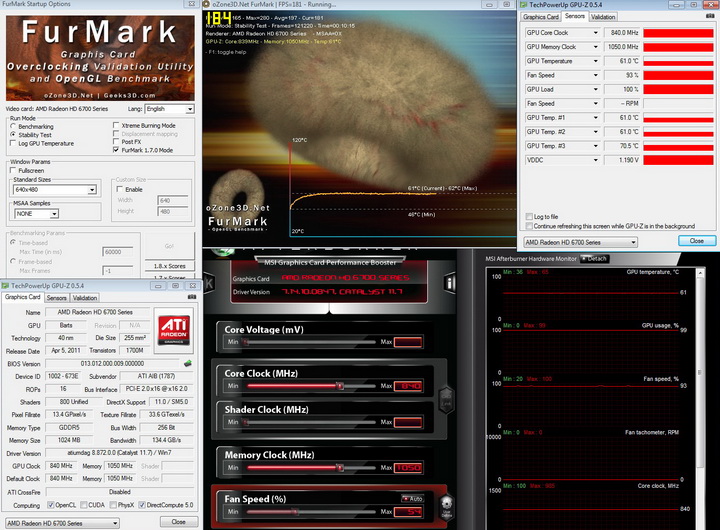Image resolution: width=720 pixels, height=530 pixels.
Task: Click the Core Voltage slider track
Action: coord(309,342)
